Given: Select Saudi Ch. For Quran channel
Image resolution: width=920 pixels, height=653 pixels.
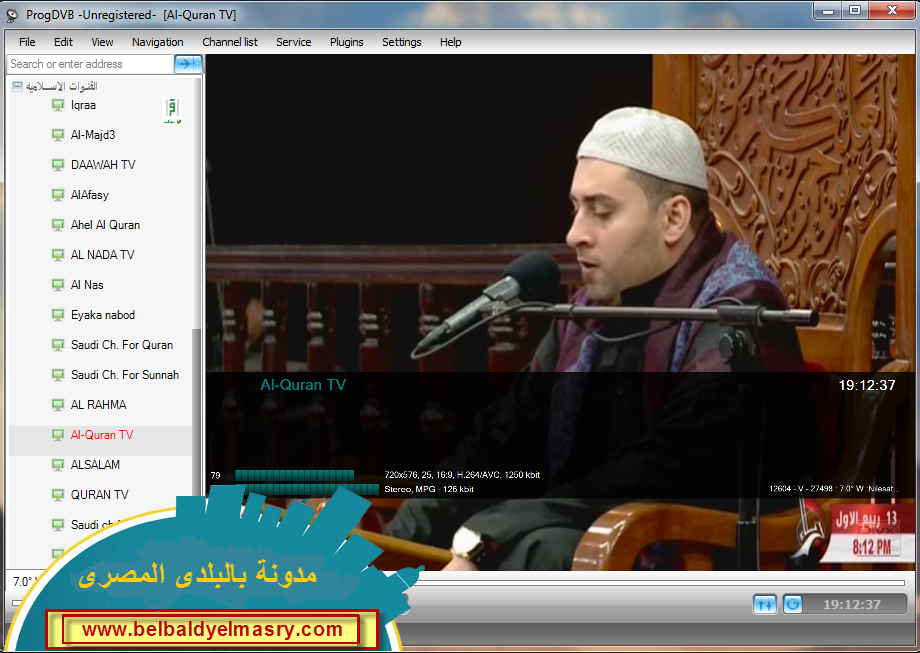Looking at the screenshot, I should (x=121, y=345).
